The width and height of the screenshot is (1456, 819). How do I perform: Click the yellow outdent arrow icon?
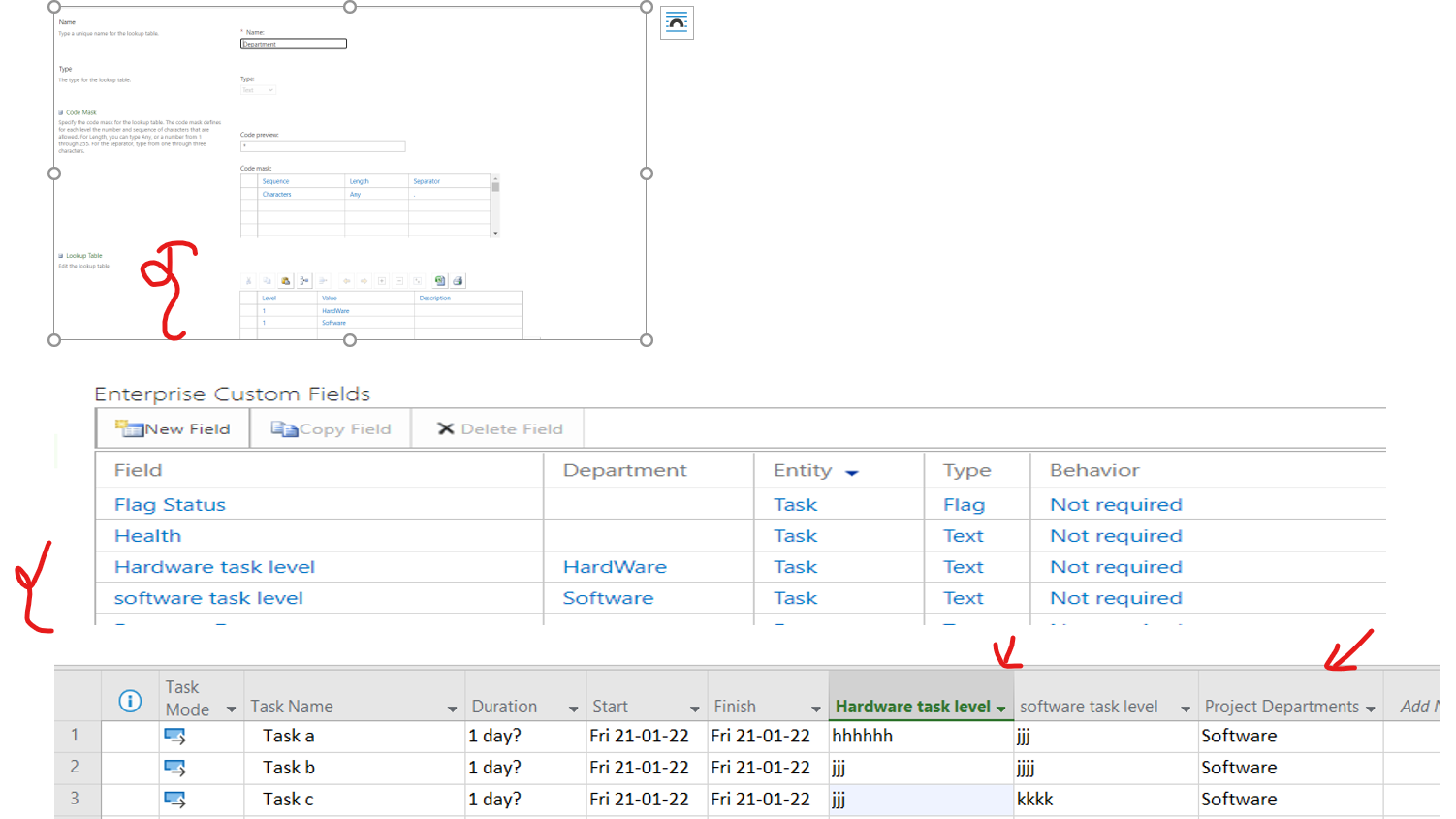click(346, 280)
